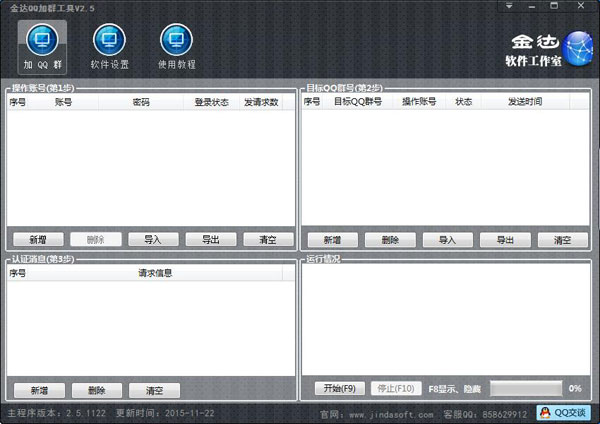
Task: Click 登录状态 column header
Action: tap(212, 102)
